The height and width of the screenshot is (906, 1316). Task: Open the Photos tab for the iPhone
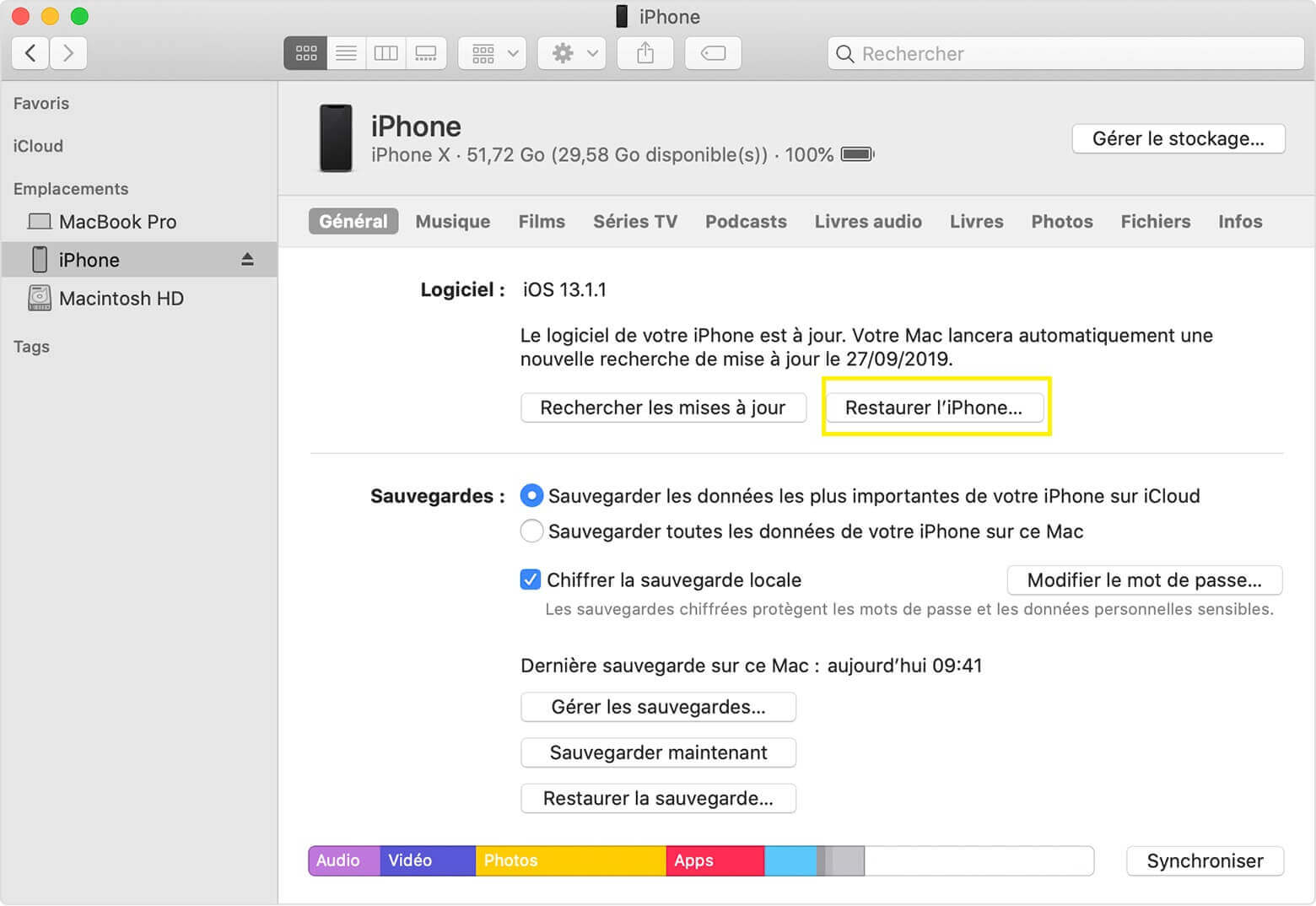pos(1061,221)
